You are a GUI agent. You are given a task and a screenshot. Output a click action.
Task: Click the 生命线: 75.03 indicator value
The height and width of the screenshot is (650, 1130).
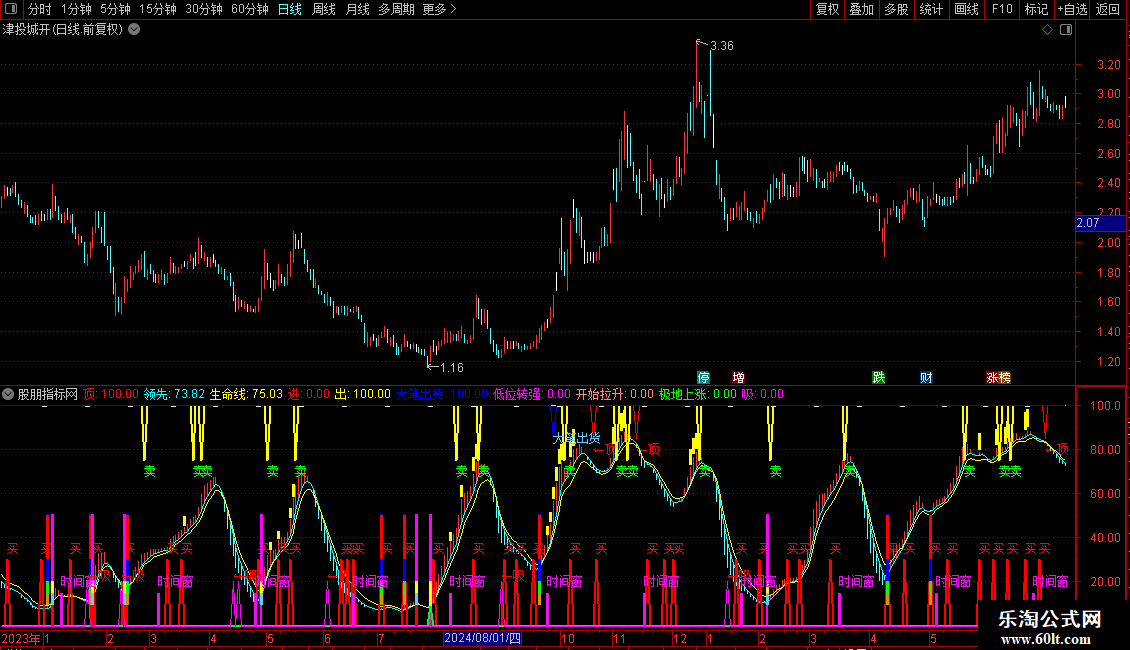tap(246, 394)
